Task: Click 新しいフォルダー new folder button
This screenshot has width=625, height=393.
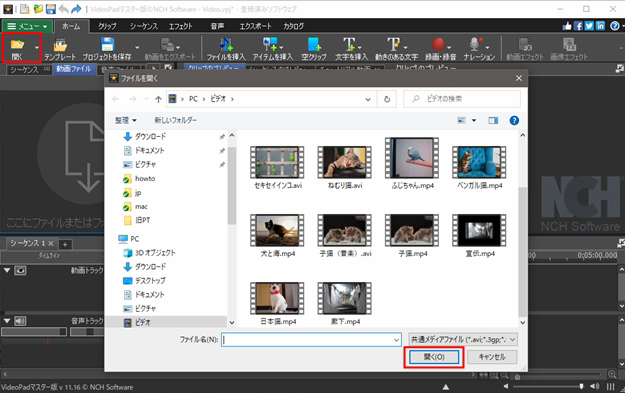Action: (175, 120)
